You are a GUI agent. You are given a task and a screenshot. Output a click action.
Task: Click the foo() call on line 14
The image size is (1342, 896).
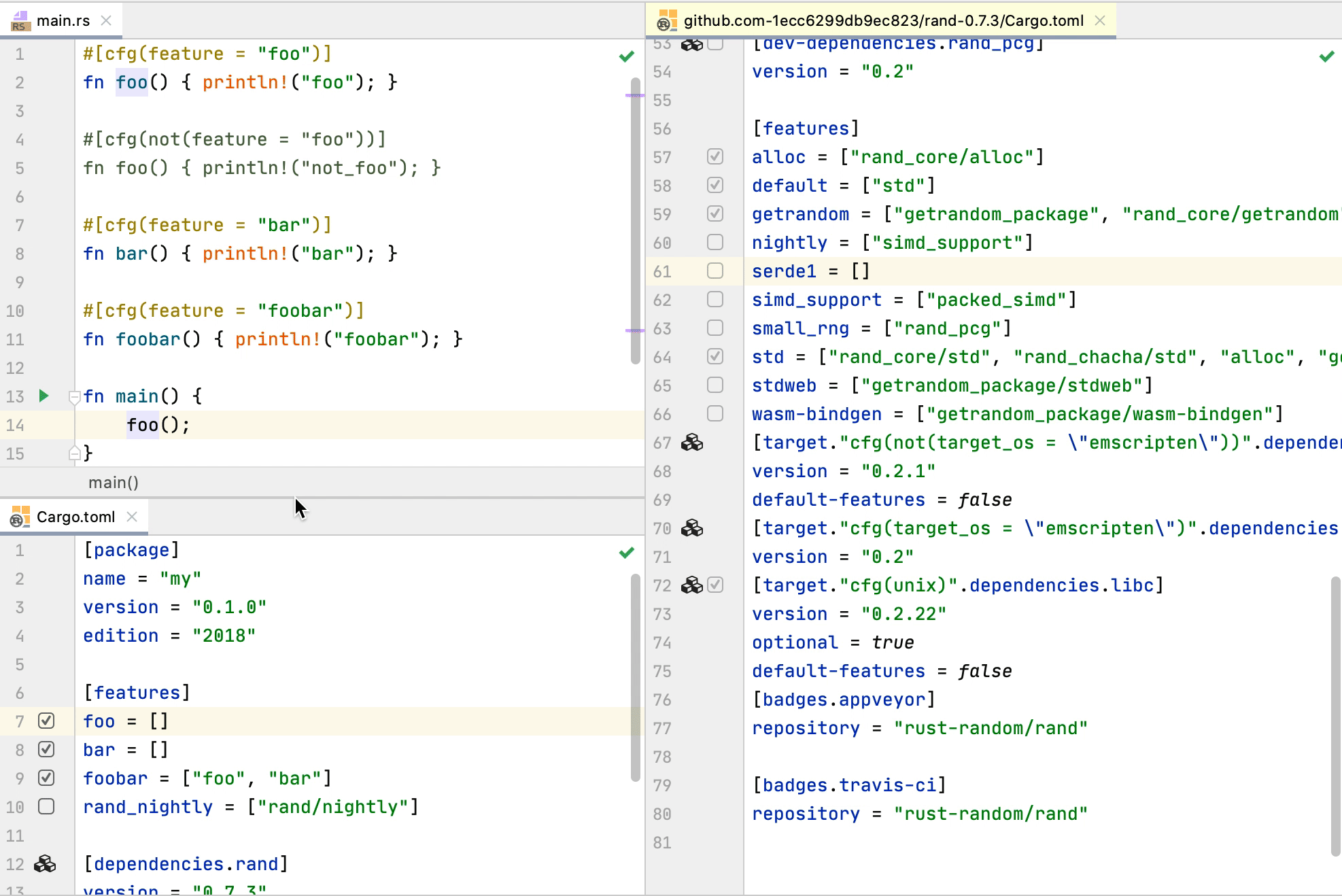[x=158, y=425]
